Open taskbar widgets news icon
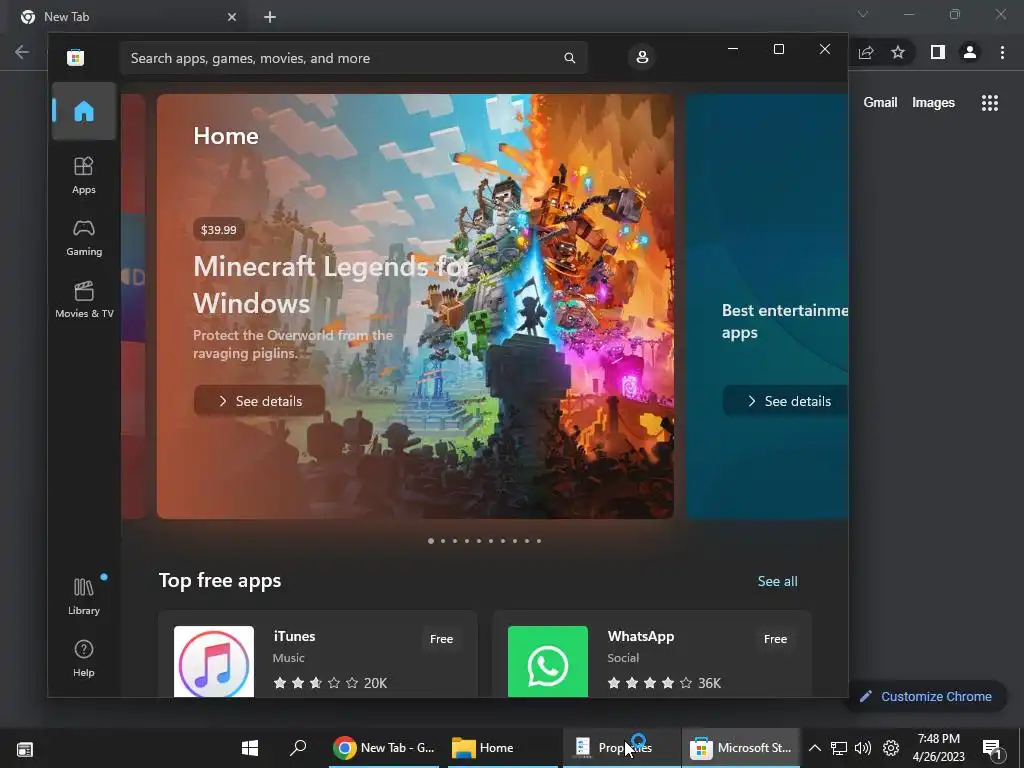The image size is (1024, 768). [x=25, y=749]
